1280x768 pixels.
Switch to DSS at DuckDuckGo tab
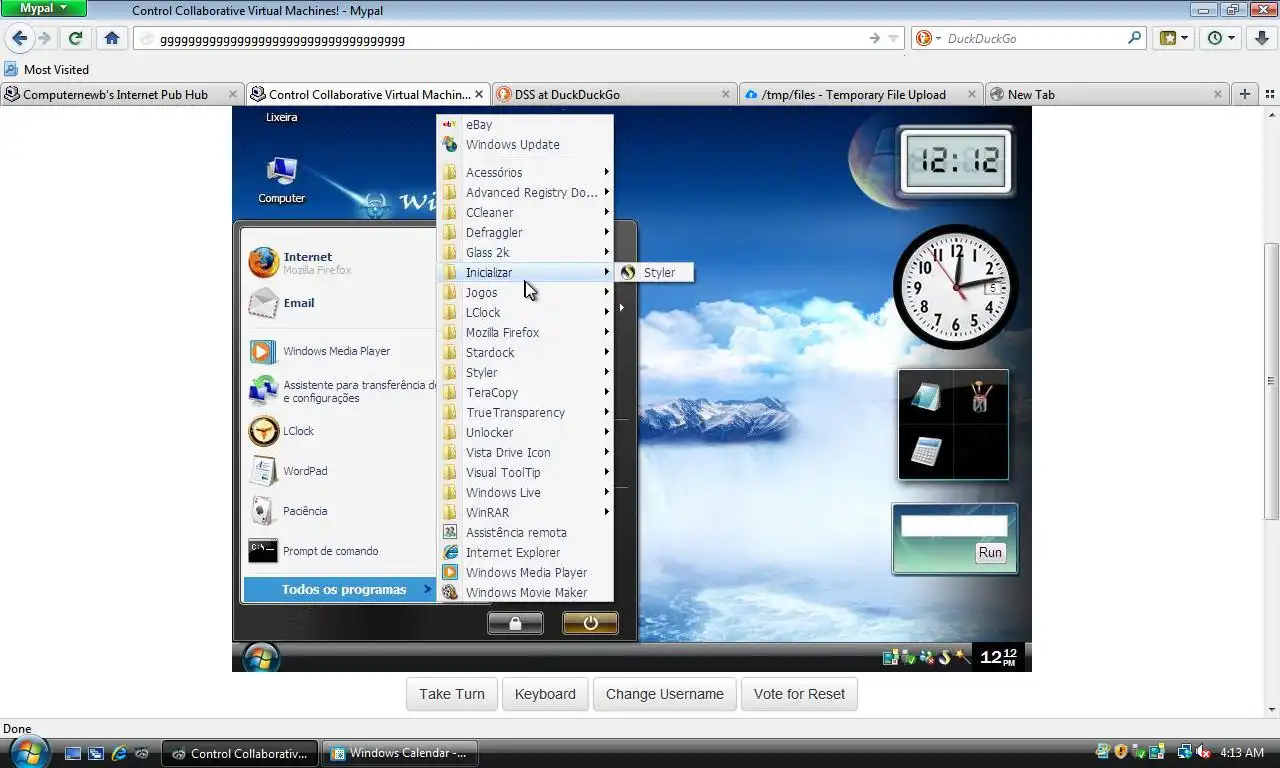[614, 94]
